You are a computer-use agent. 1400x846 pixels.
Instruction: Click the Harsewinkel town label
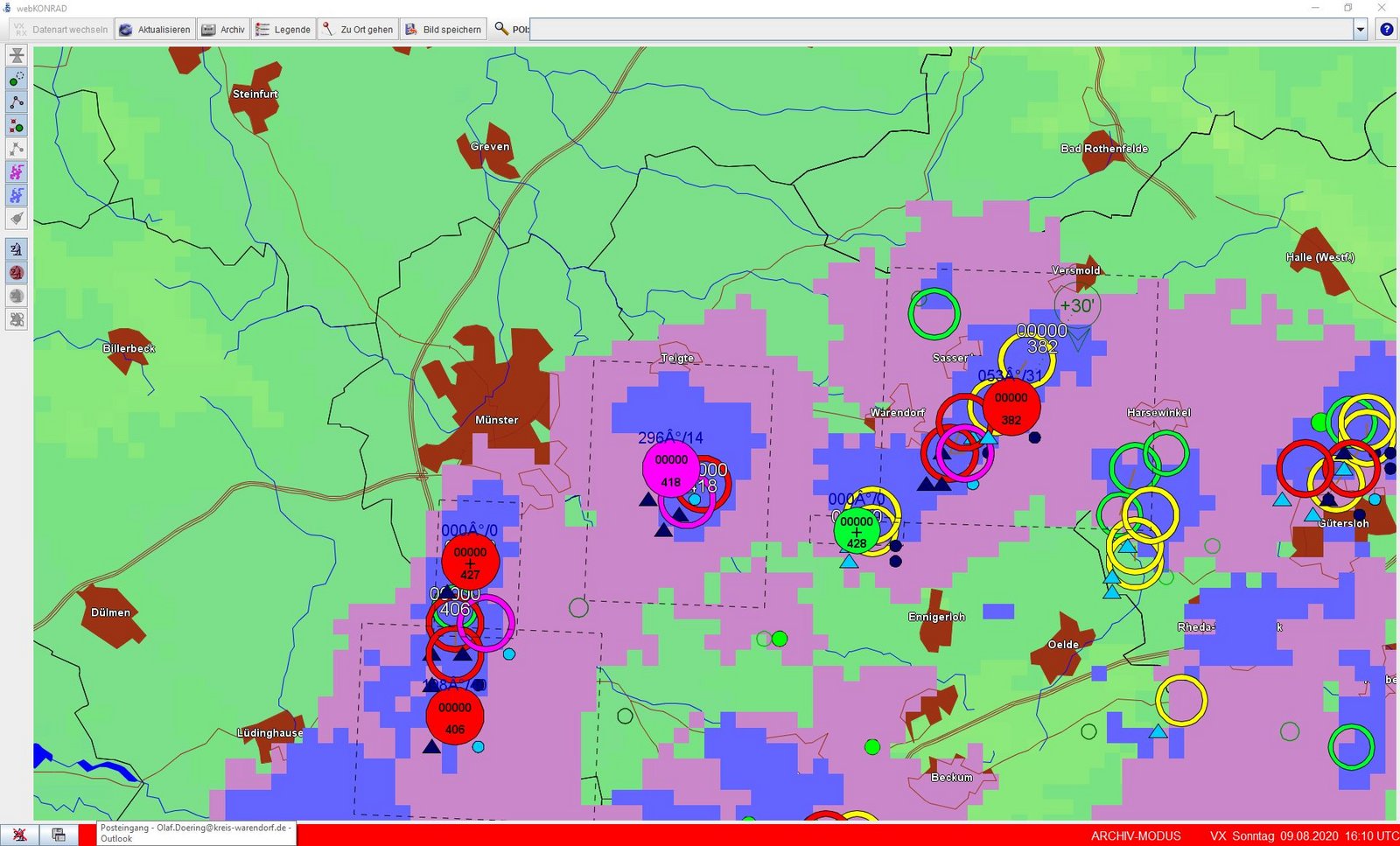click(1158, 412)
